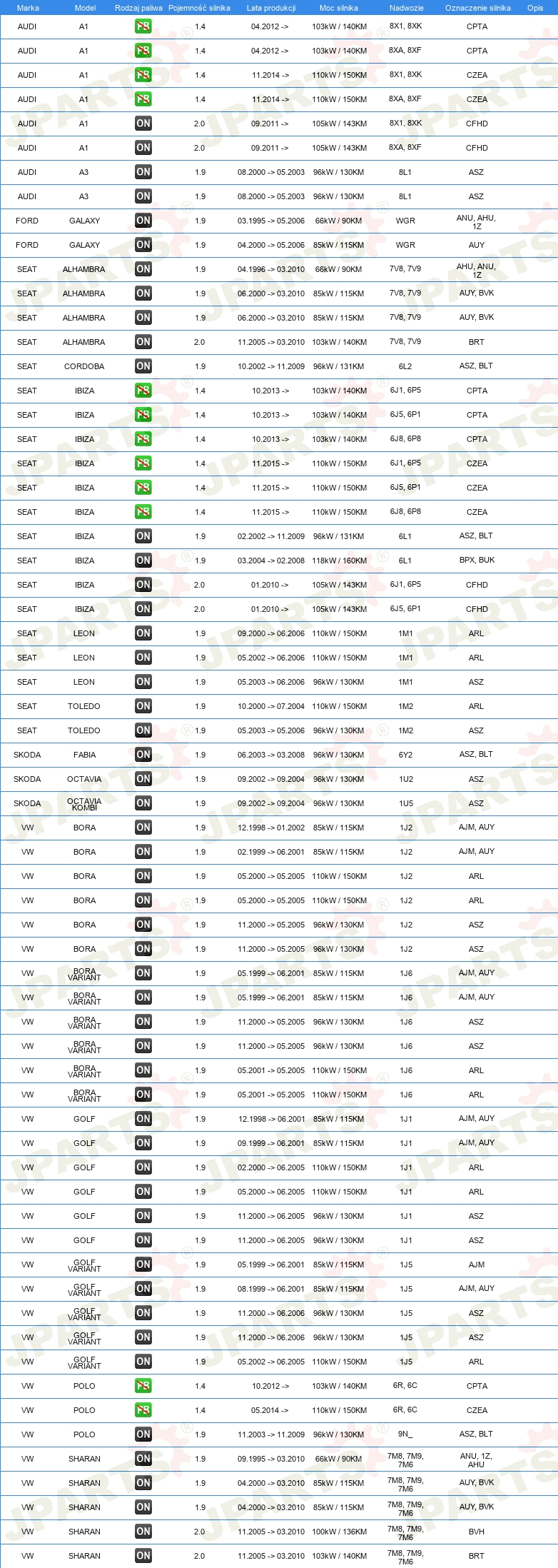The image size is (558, 1568).
Task: Click the Model column header
Action: click(x=85, y=8)
